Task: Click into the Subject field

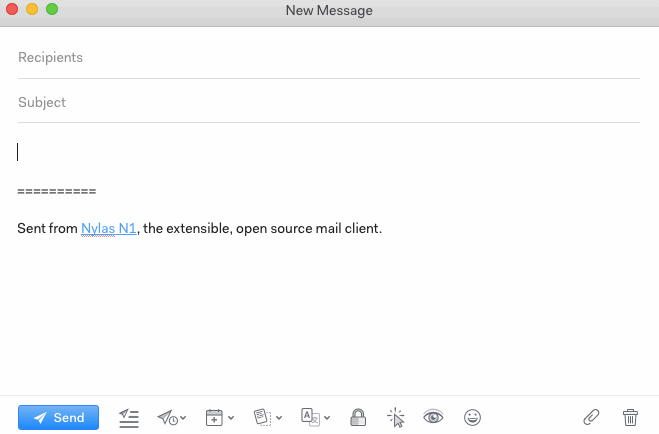Action: pyautogui.click(x=328, y=102)
